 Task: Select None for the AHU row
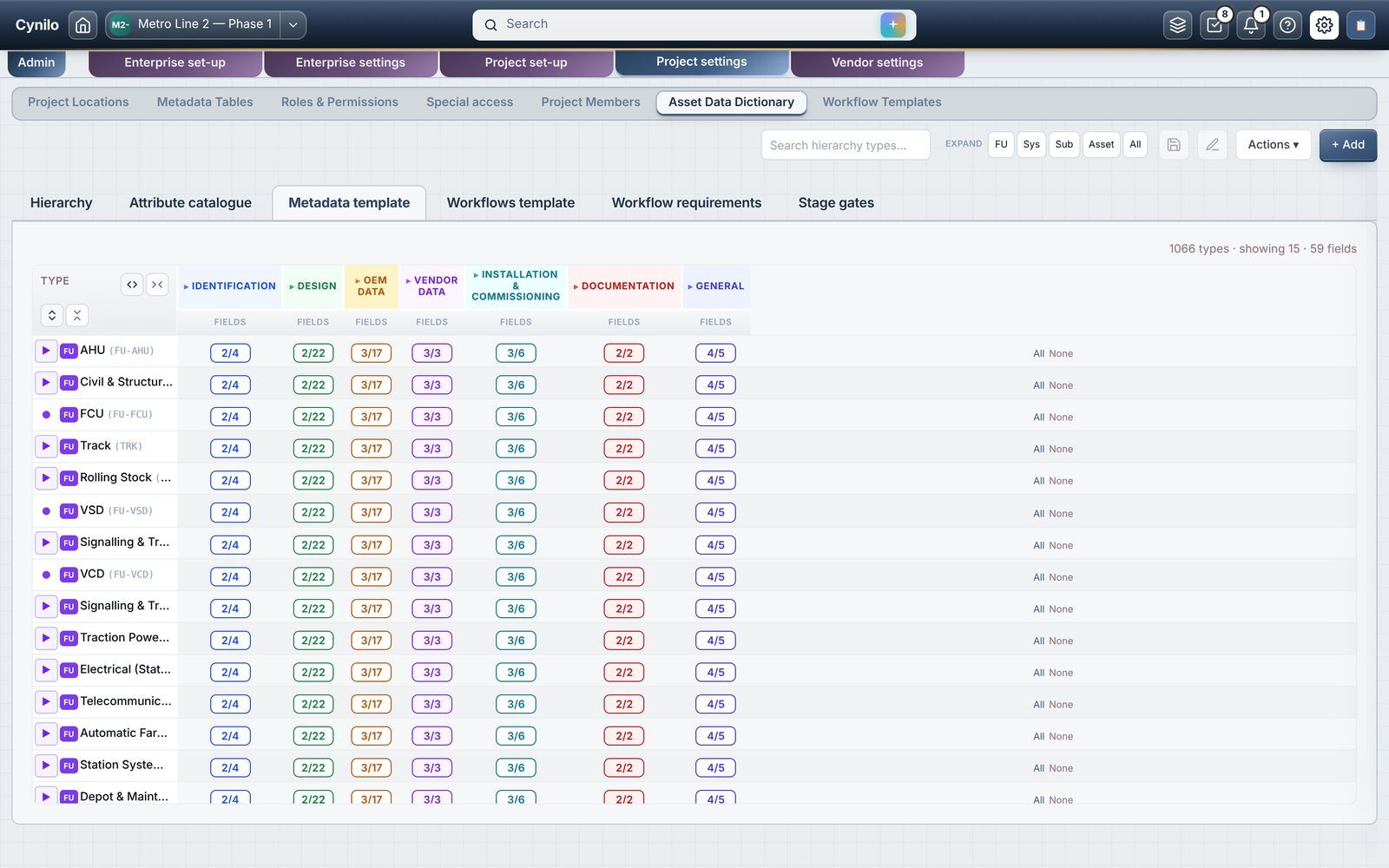tap(1061, 354)
